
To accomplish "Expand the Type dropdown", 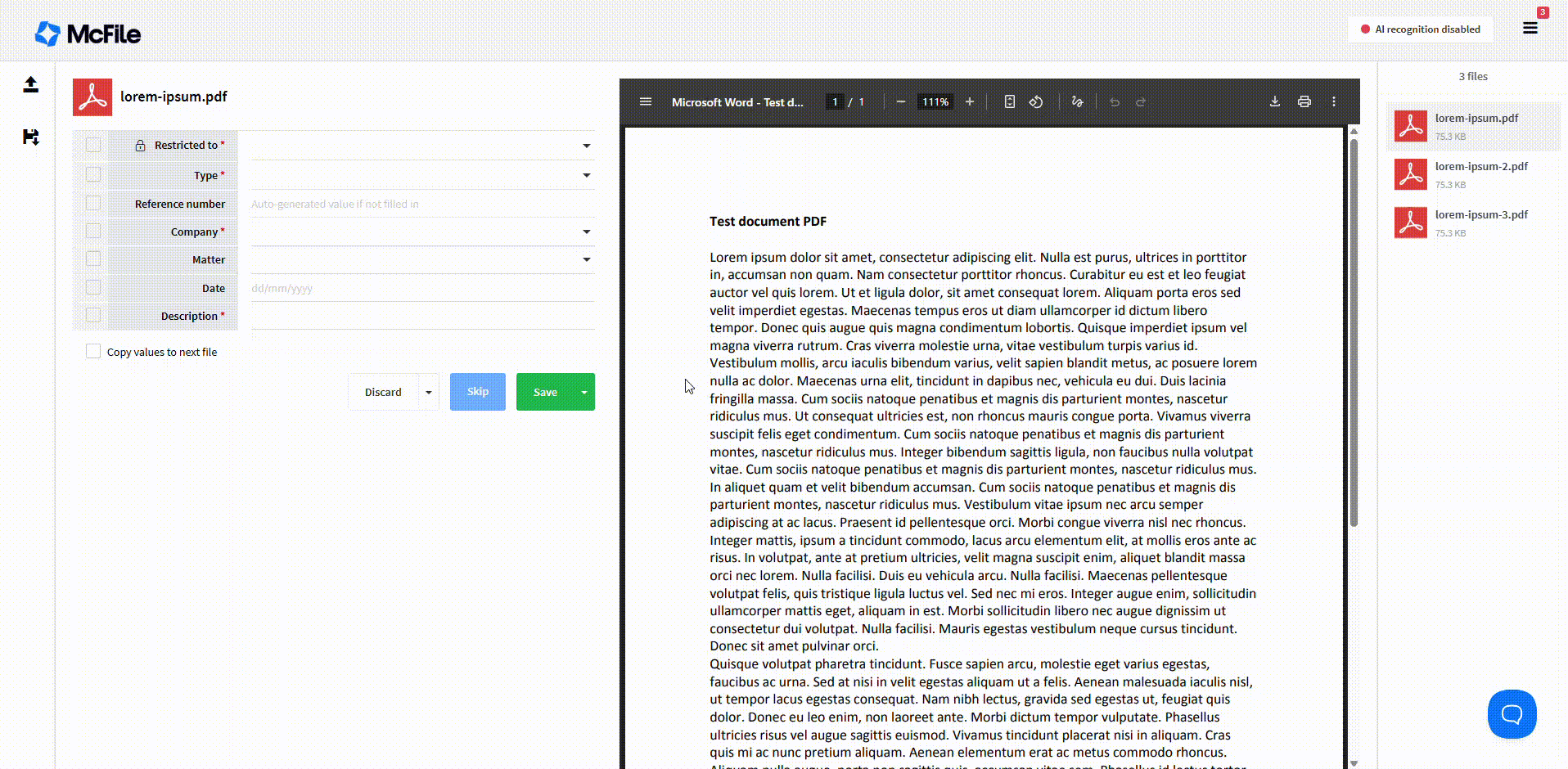I will (x=586, y=176).
